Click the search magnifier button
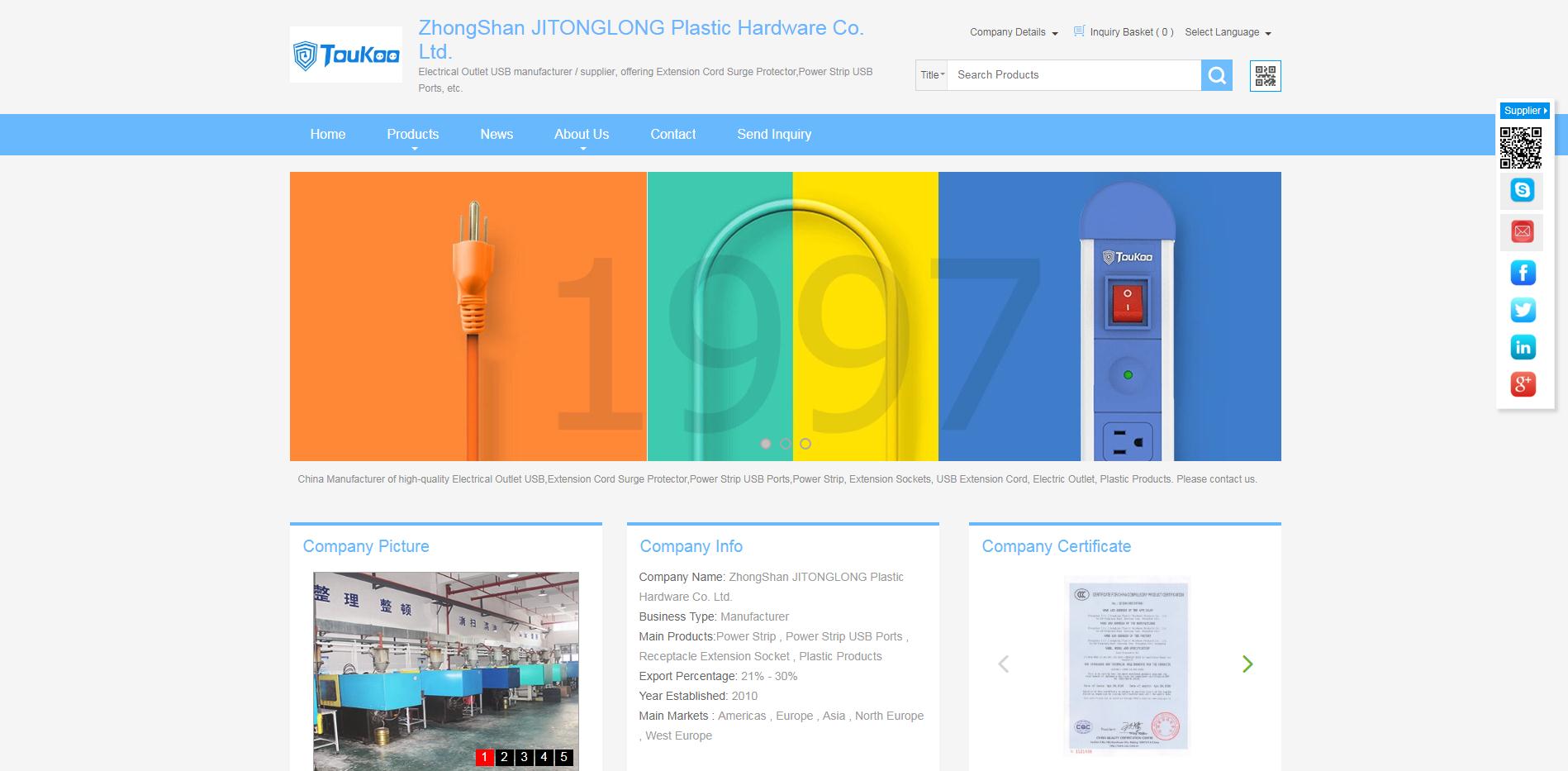The width and height of the screenshot is (1568, 771). pos(1216,75)
